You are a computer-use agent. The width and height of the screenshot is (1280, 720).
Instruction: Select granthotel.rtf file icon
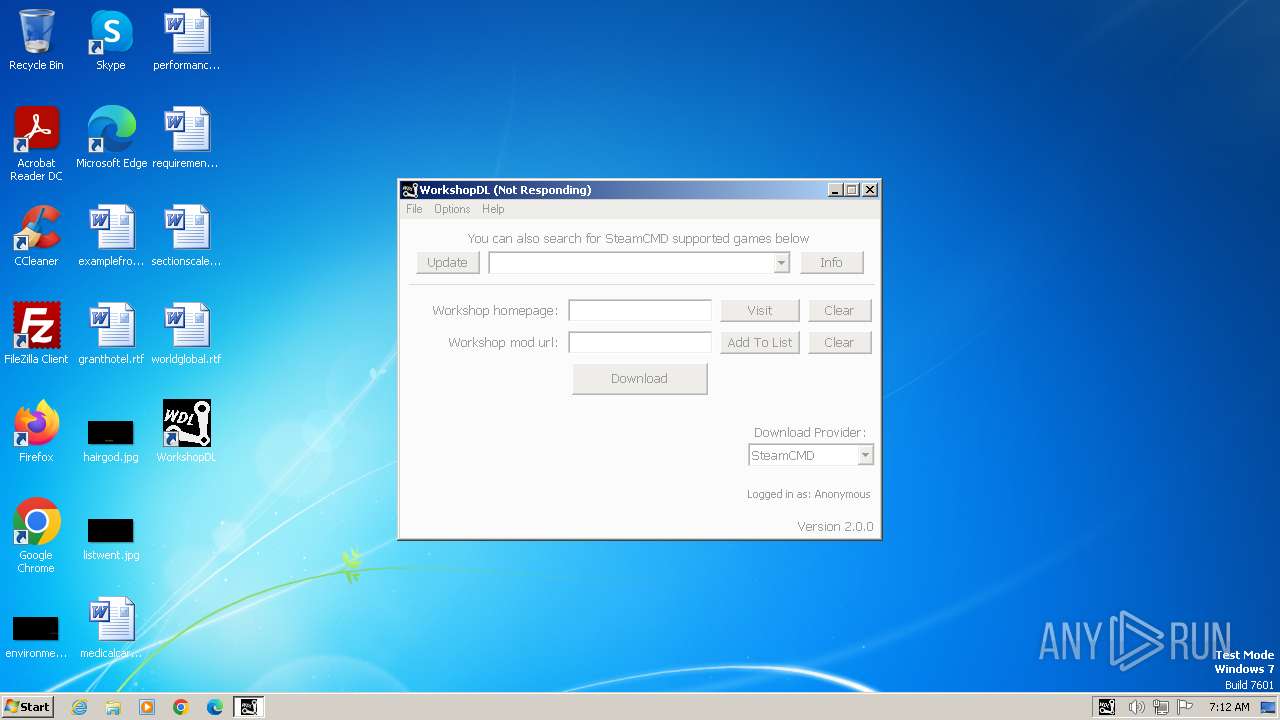(111, 334)
